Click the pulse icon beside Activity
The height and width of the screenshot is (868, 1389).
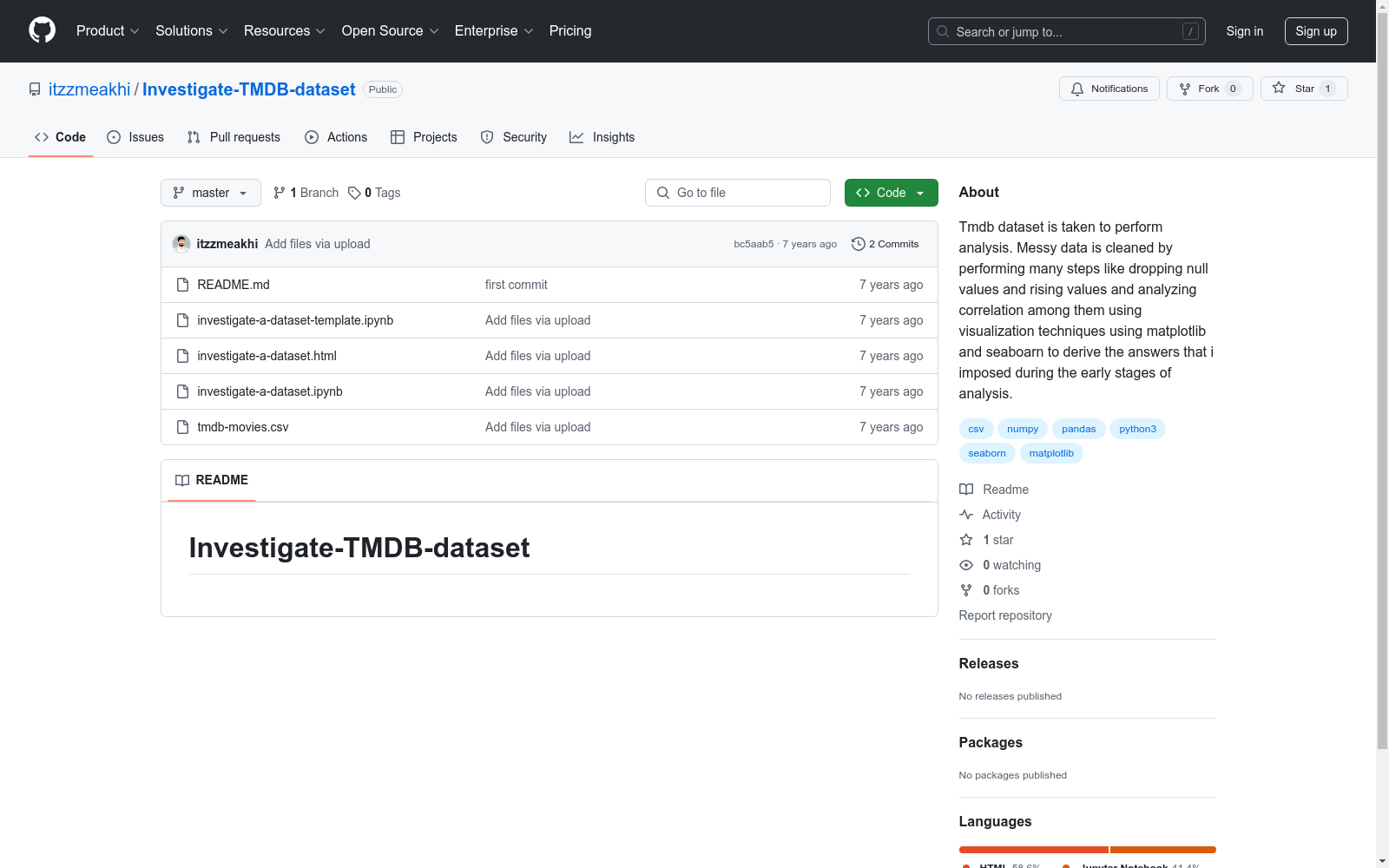click(966, 515)
